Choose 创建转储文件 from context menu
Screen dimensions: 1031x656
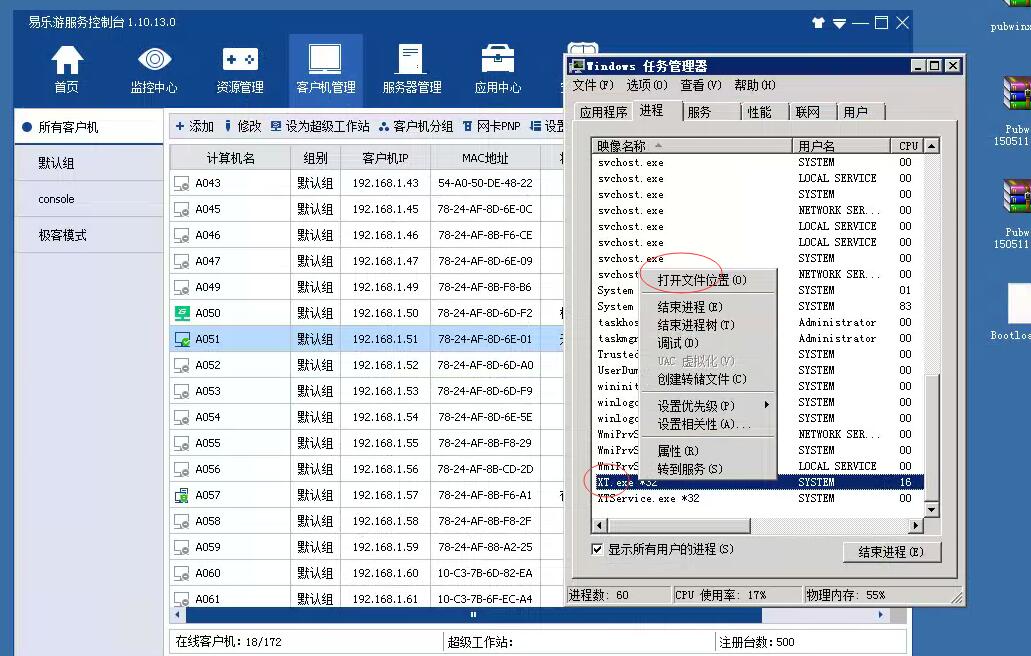click(708, 379)
